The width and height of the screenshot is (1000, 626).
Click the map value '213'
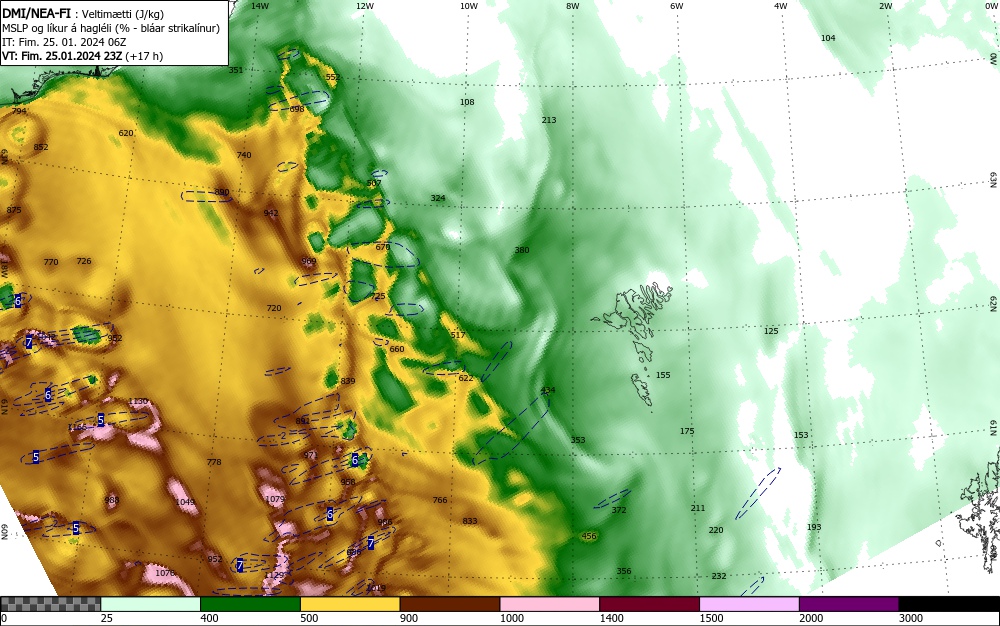point(549,120)
